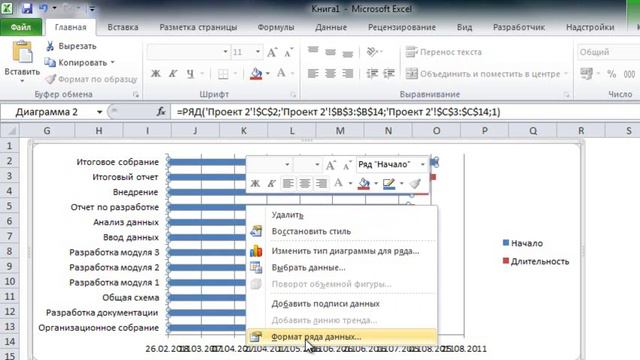
Task: Increase indent in ribbon
Action: click(x=389, y=74)
